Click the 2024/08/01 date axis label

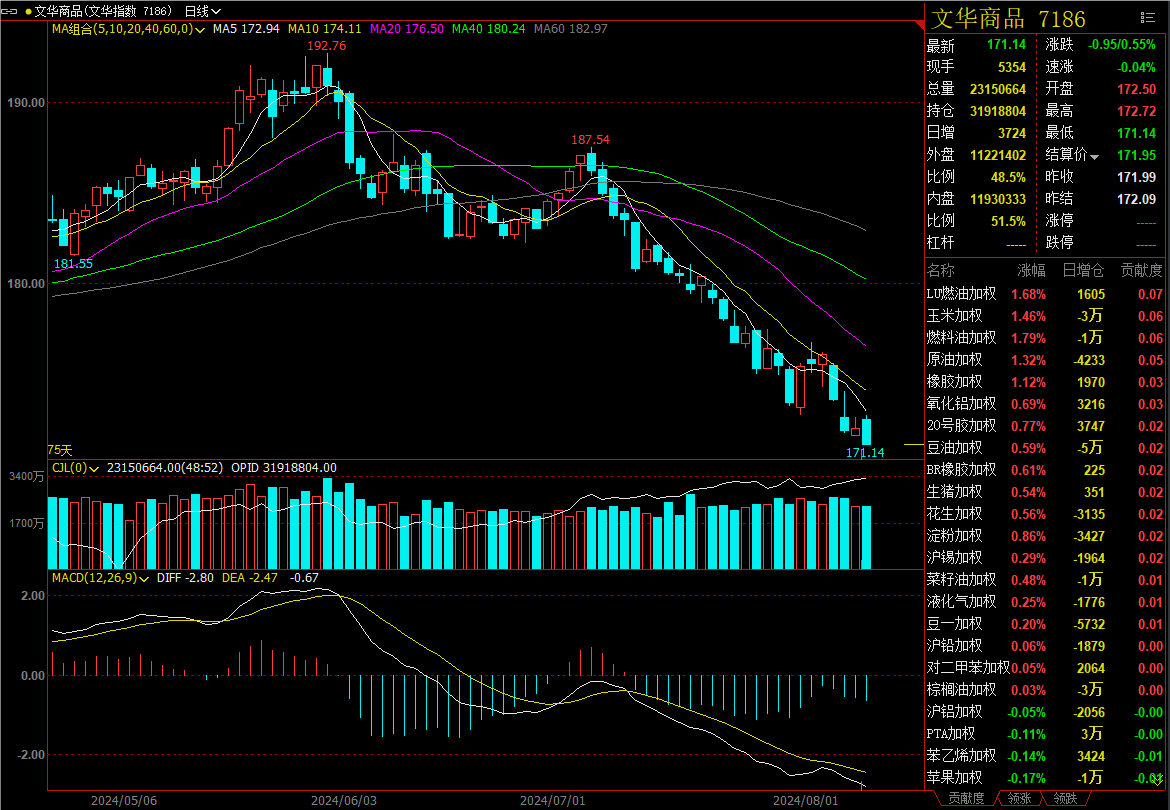pyautogui.click(x=806, y=801)
